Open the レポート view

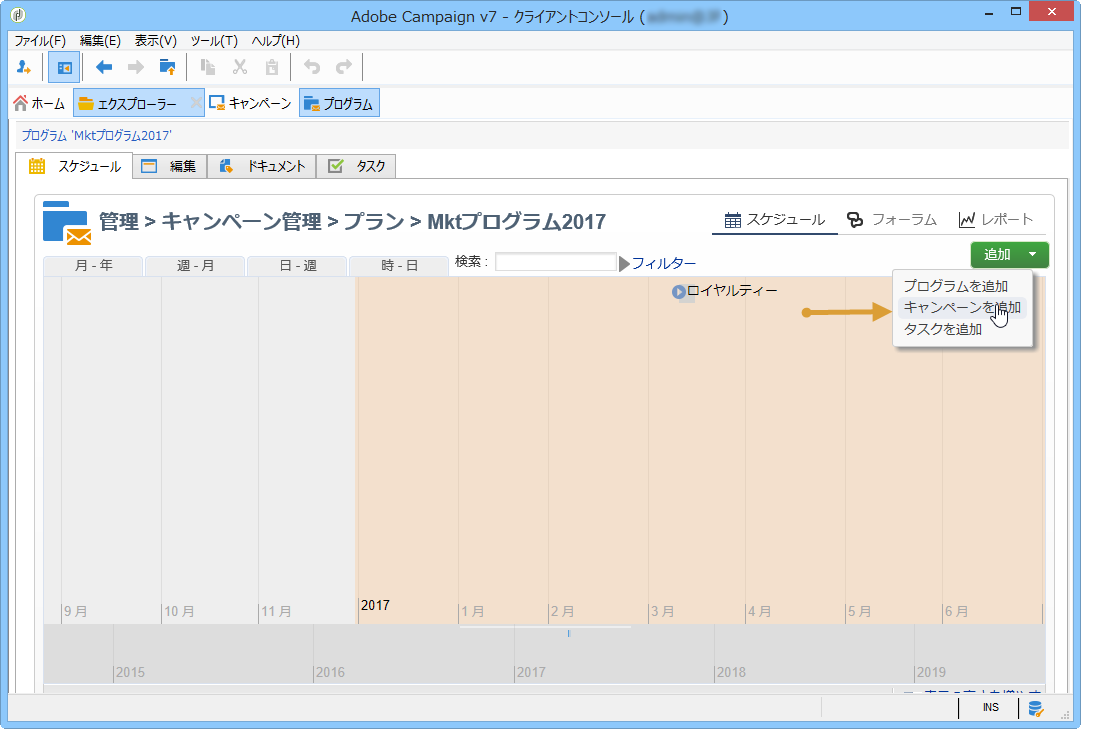pyautogui.click(x=996, y=220)
